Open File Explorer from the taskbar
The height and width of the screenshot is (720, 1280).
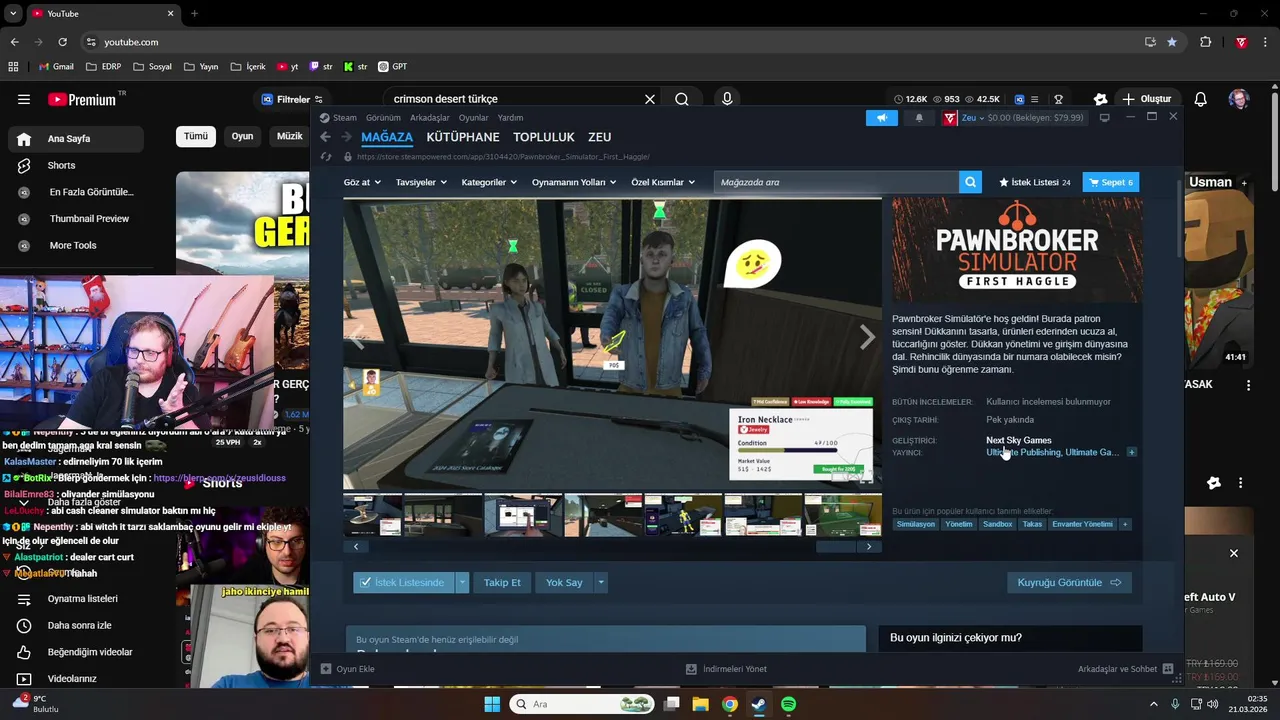(x=700, y=704)
